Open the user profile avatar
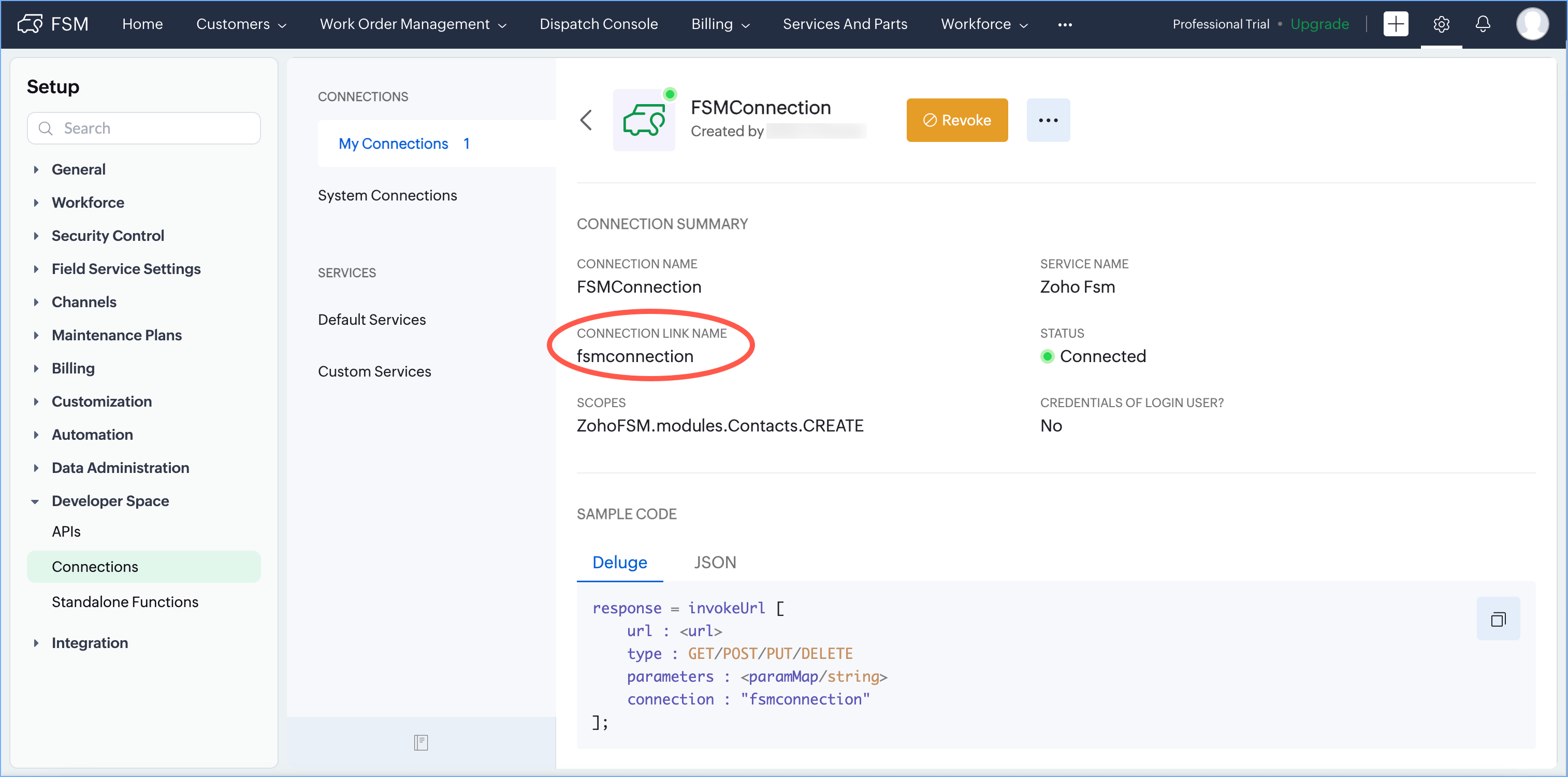 click(1531, 24)
